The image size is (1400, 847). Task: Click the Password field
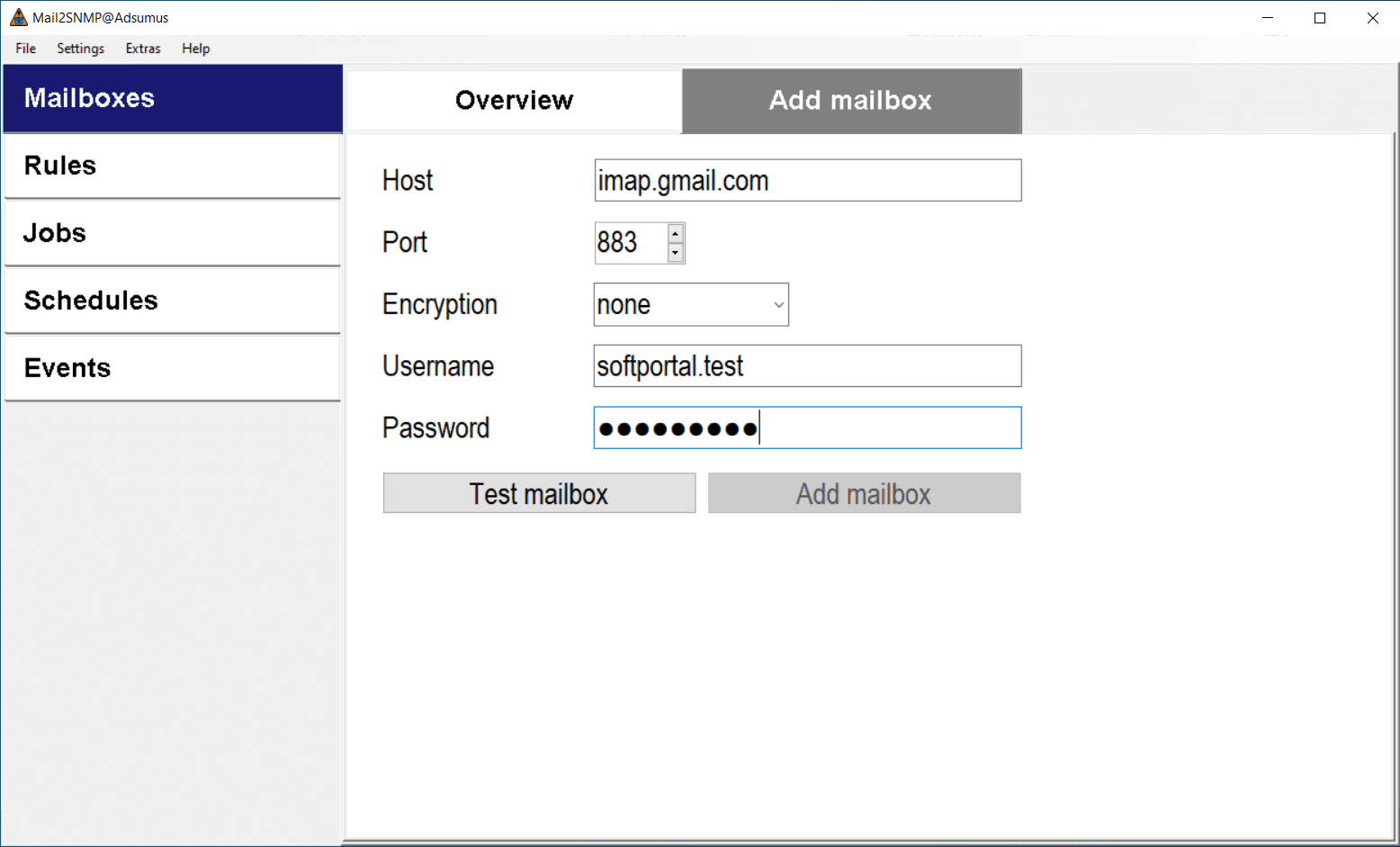pos(807,428)
